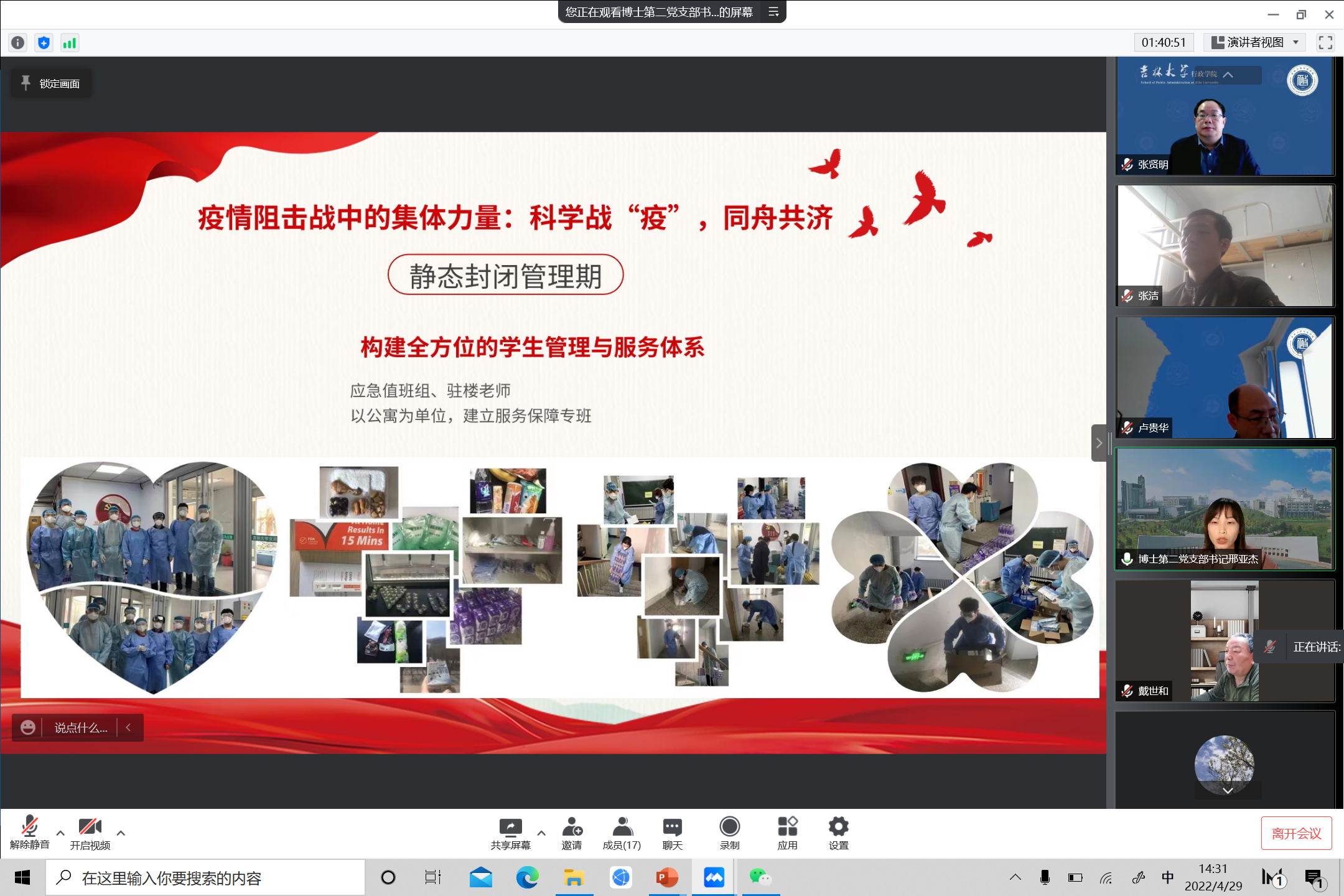This screenshot has height=896, width=1344.
Task: Open sharing banner options menu
Action: [773, 12]
